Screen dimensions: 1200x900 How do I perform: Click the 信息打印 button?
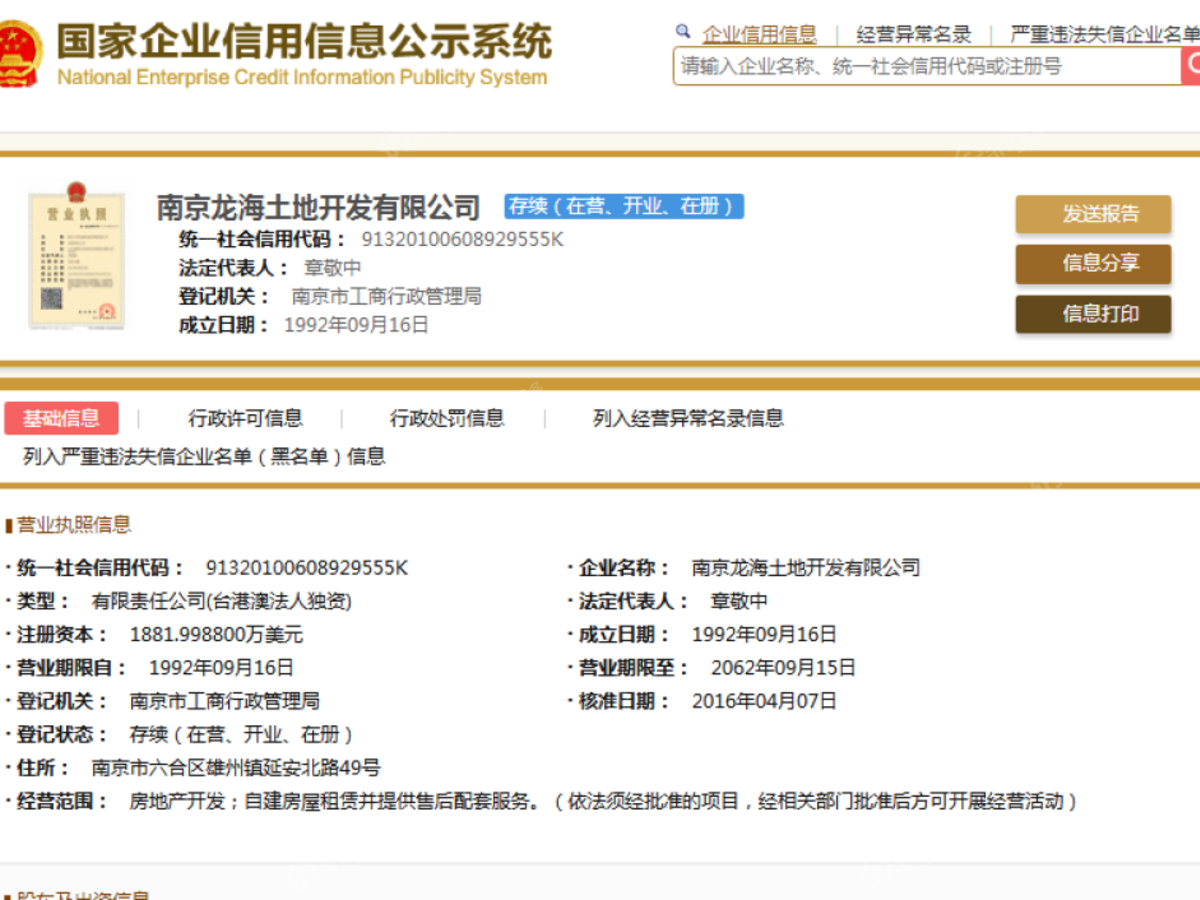[x=1093, y=314]
